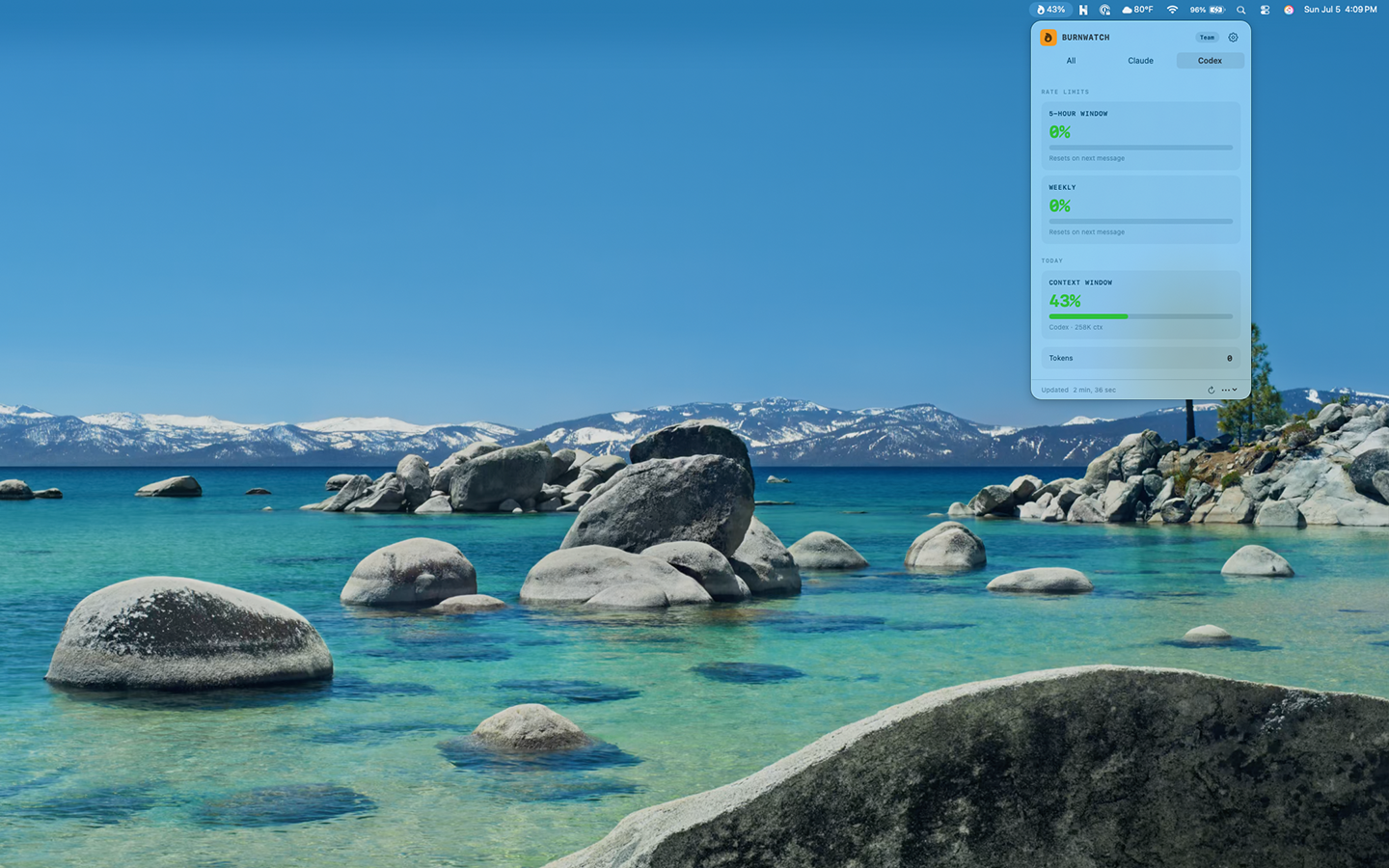Click the RATE LIMITS section header
The width and height of the screenshot is (1389, 868).
[1065, 92]
